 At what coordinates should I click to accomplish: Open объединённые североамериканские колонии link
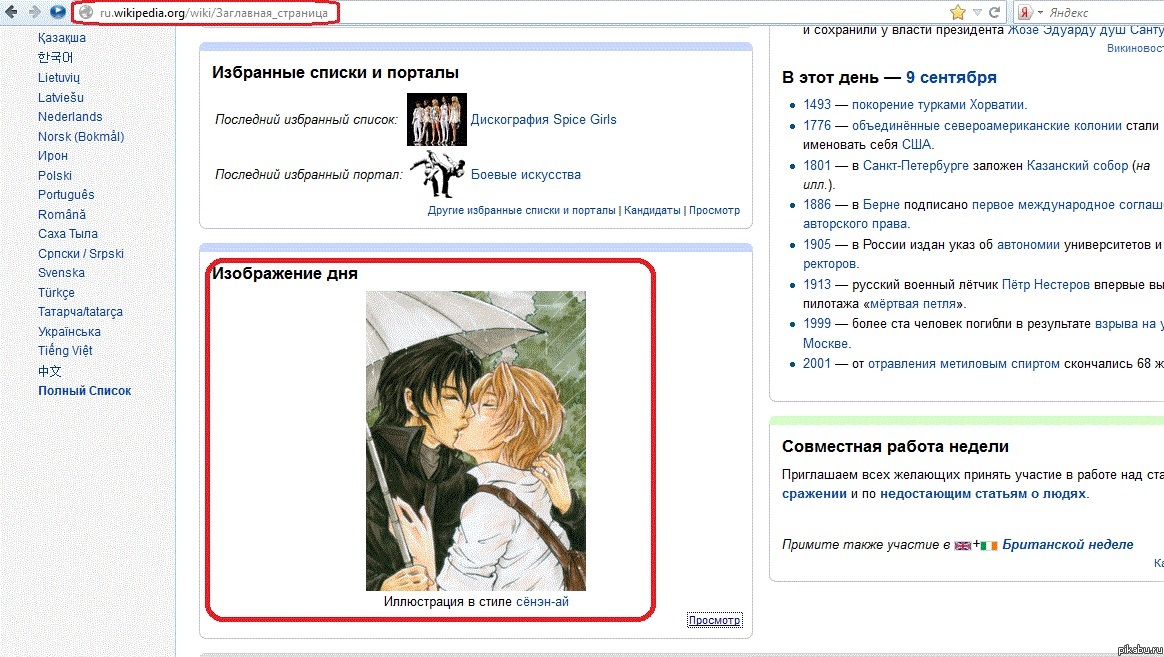(x=987, y=125)
